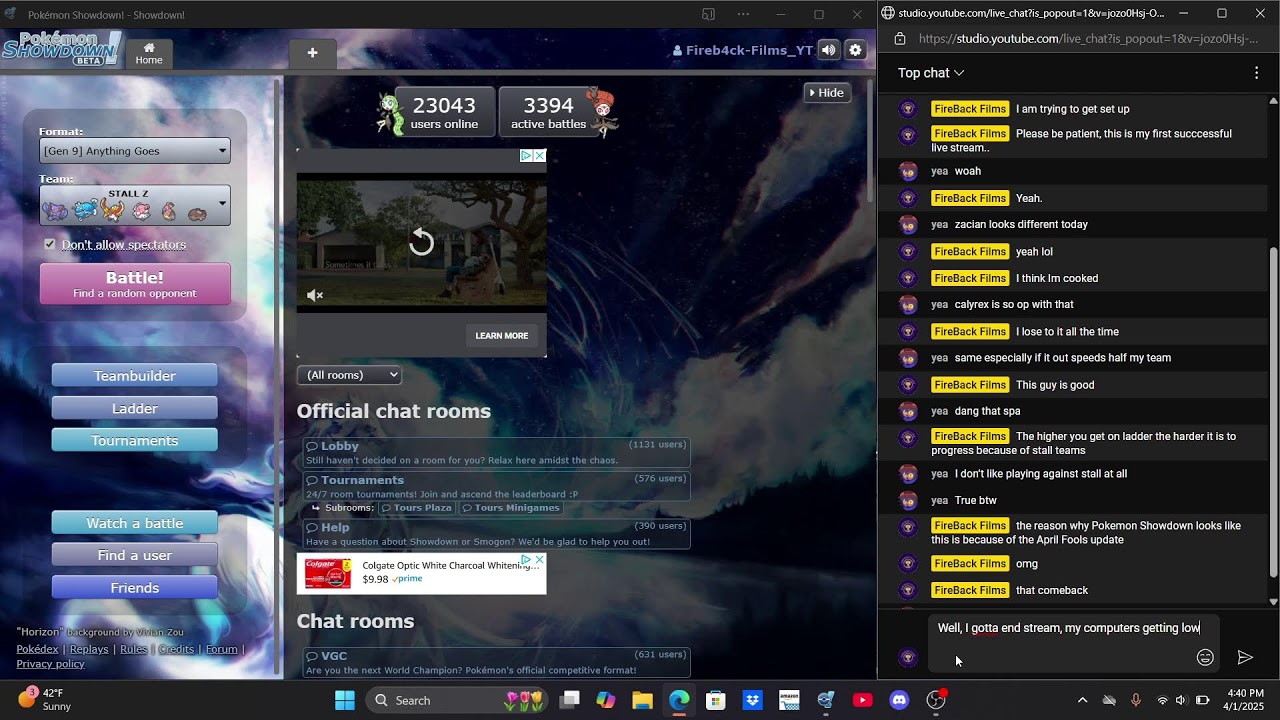The height and width of the screenshot is (720, 1280).
Task: Open YouTube app from taskbar
Action: point(862,700)
